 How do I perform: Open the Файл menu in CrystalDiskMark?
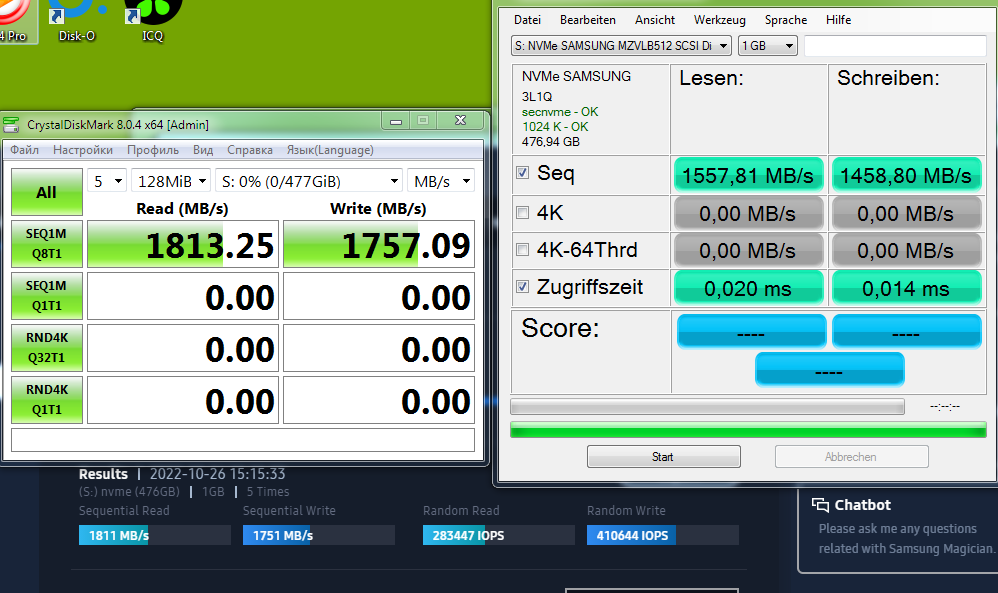tap(24, 150)
